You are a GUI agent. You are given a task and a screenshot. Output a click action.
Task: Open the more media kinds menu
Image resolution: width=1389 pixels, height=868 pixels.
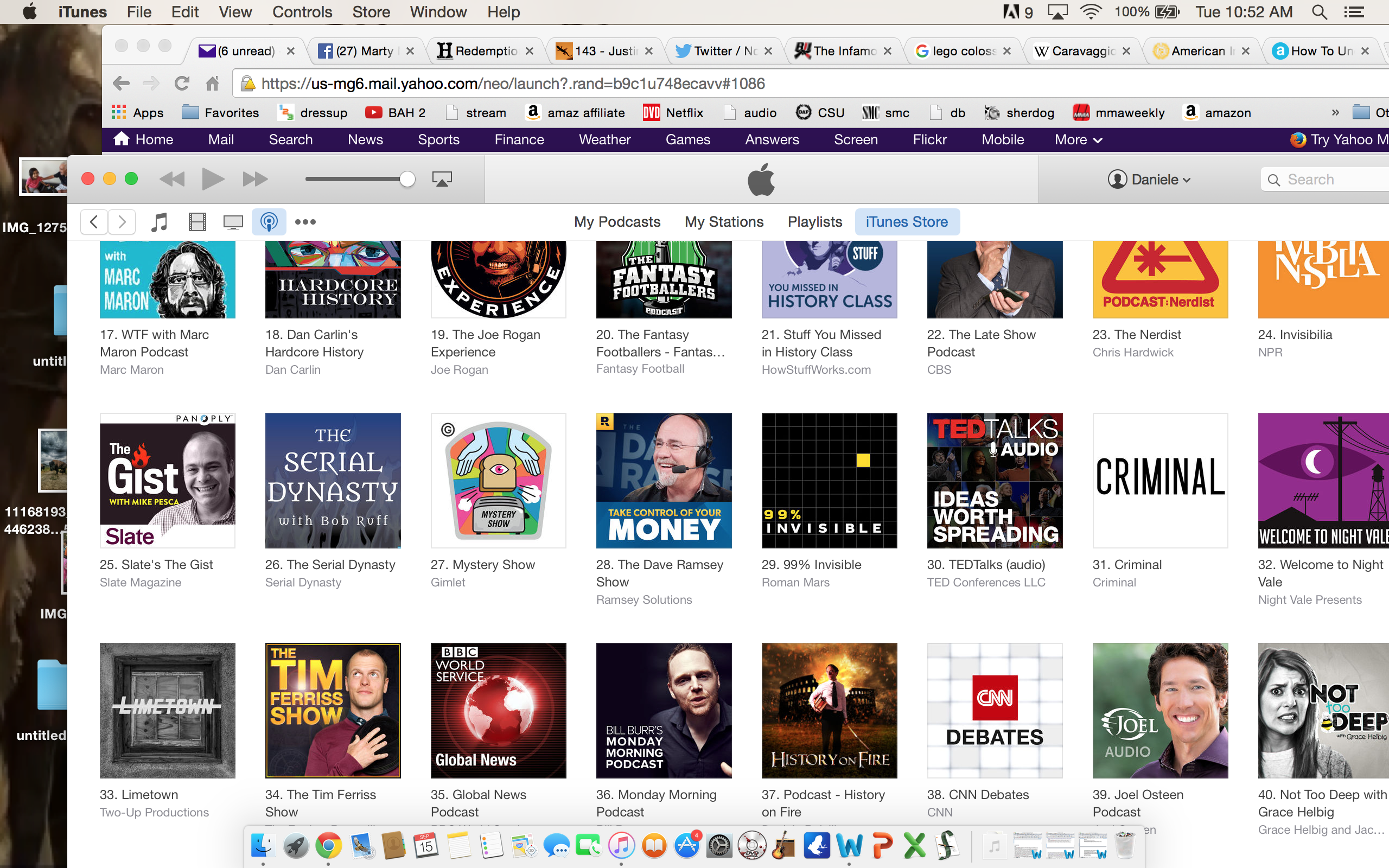point(305,222)
